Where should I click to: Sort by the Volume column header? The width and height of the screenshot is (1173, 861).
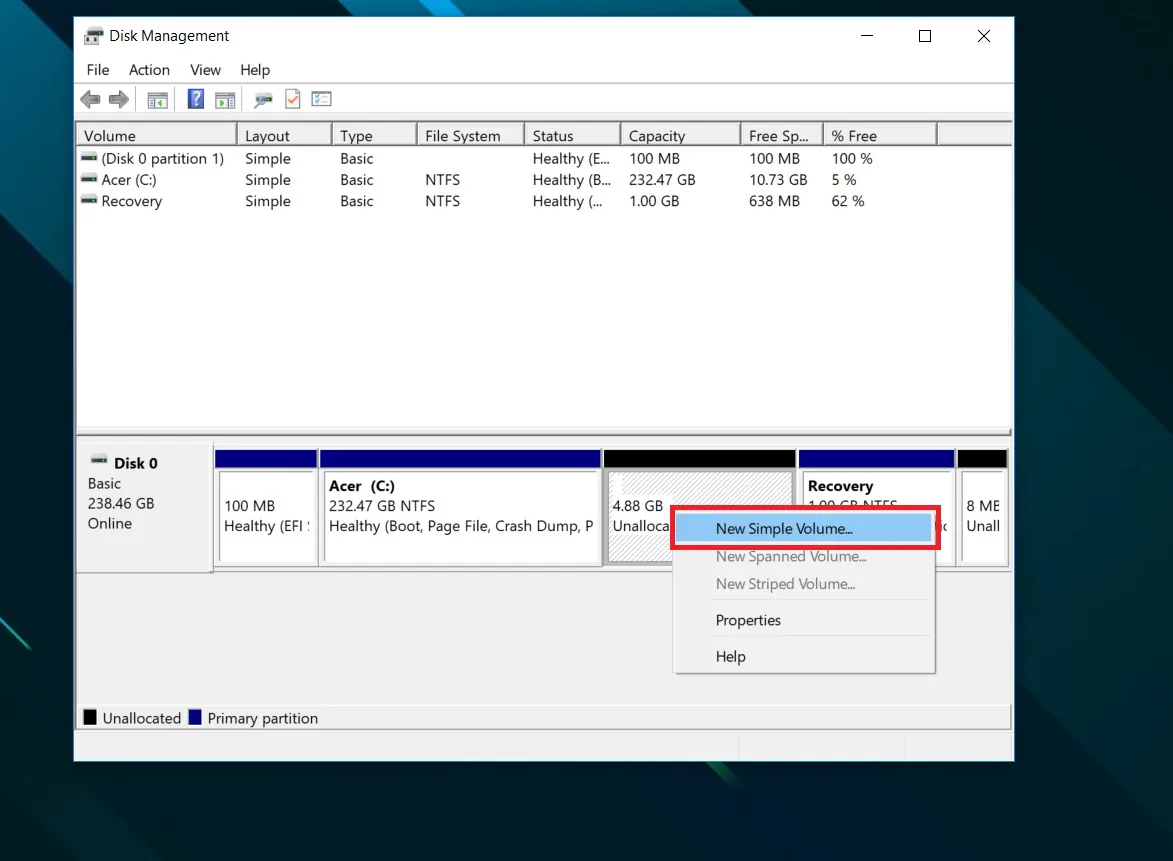pos(156,135)
